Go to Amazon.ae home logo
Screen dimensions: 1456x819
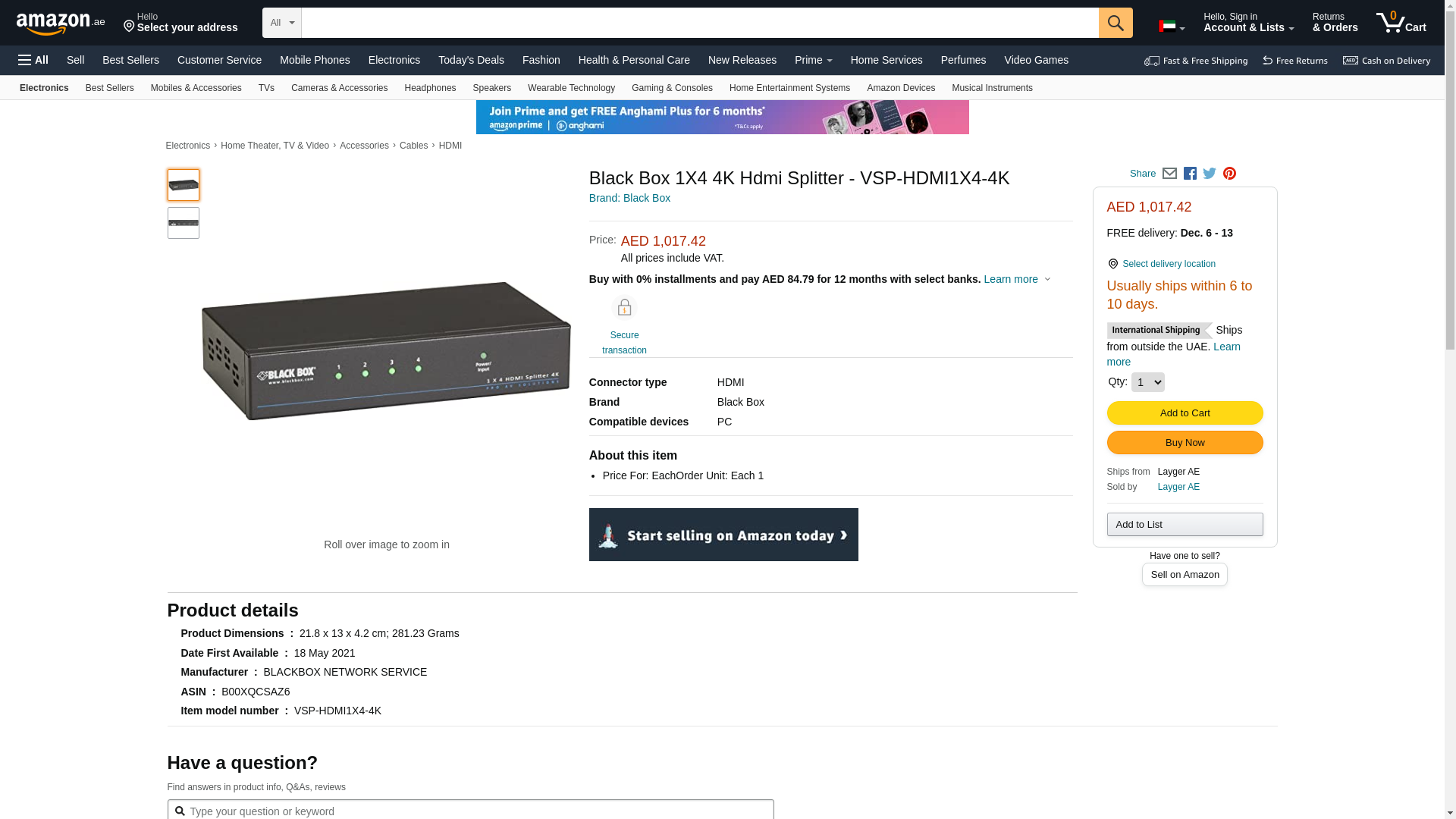(61, 24)
